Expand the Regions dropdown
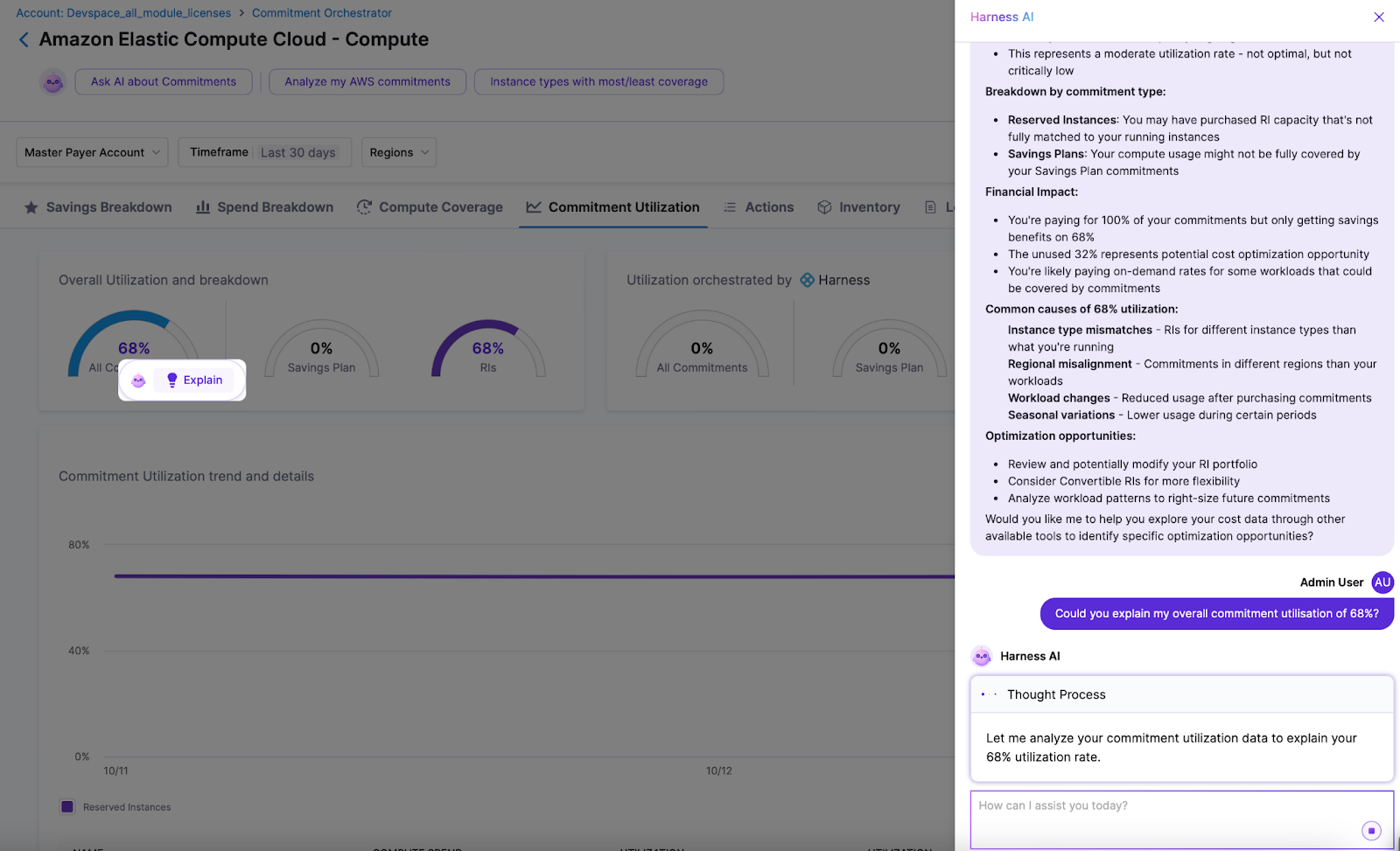 pos(398,152)
